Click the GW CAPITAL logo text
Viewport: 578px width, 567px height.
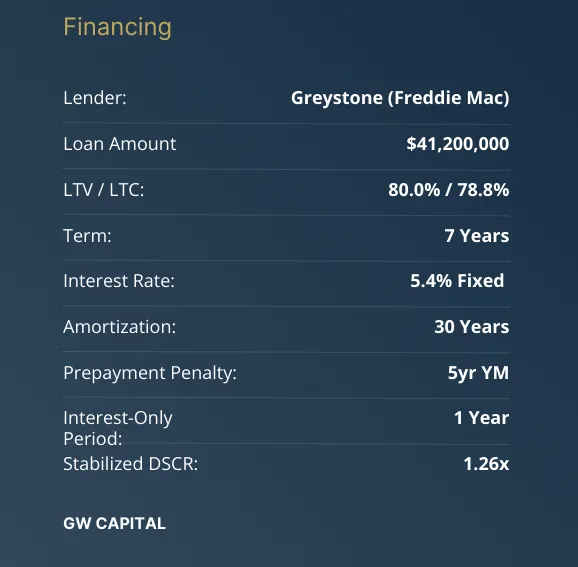tap(114, 523)
